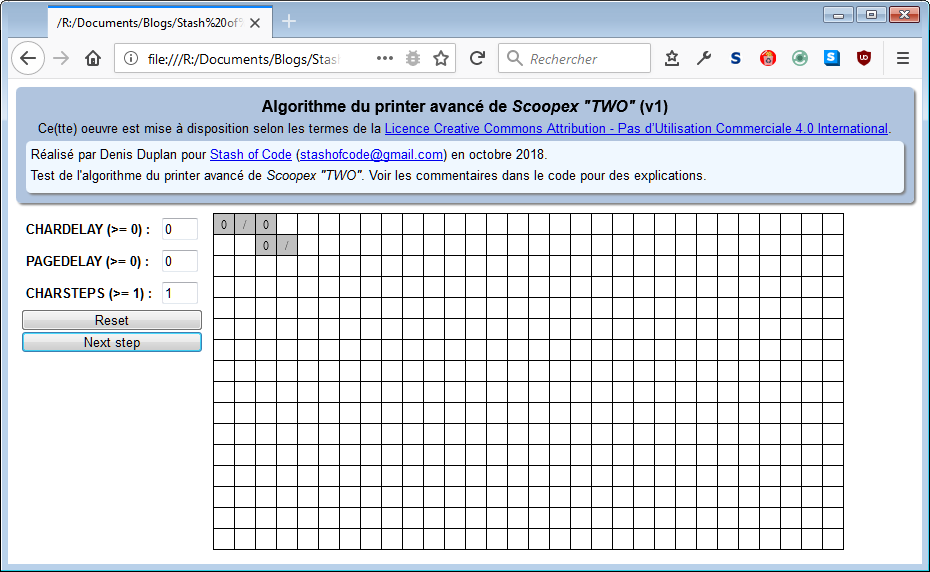Click the green circular extension icon
This screenshot has height=572, width=930.
(800, 58)
